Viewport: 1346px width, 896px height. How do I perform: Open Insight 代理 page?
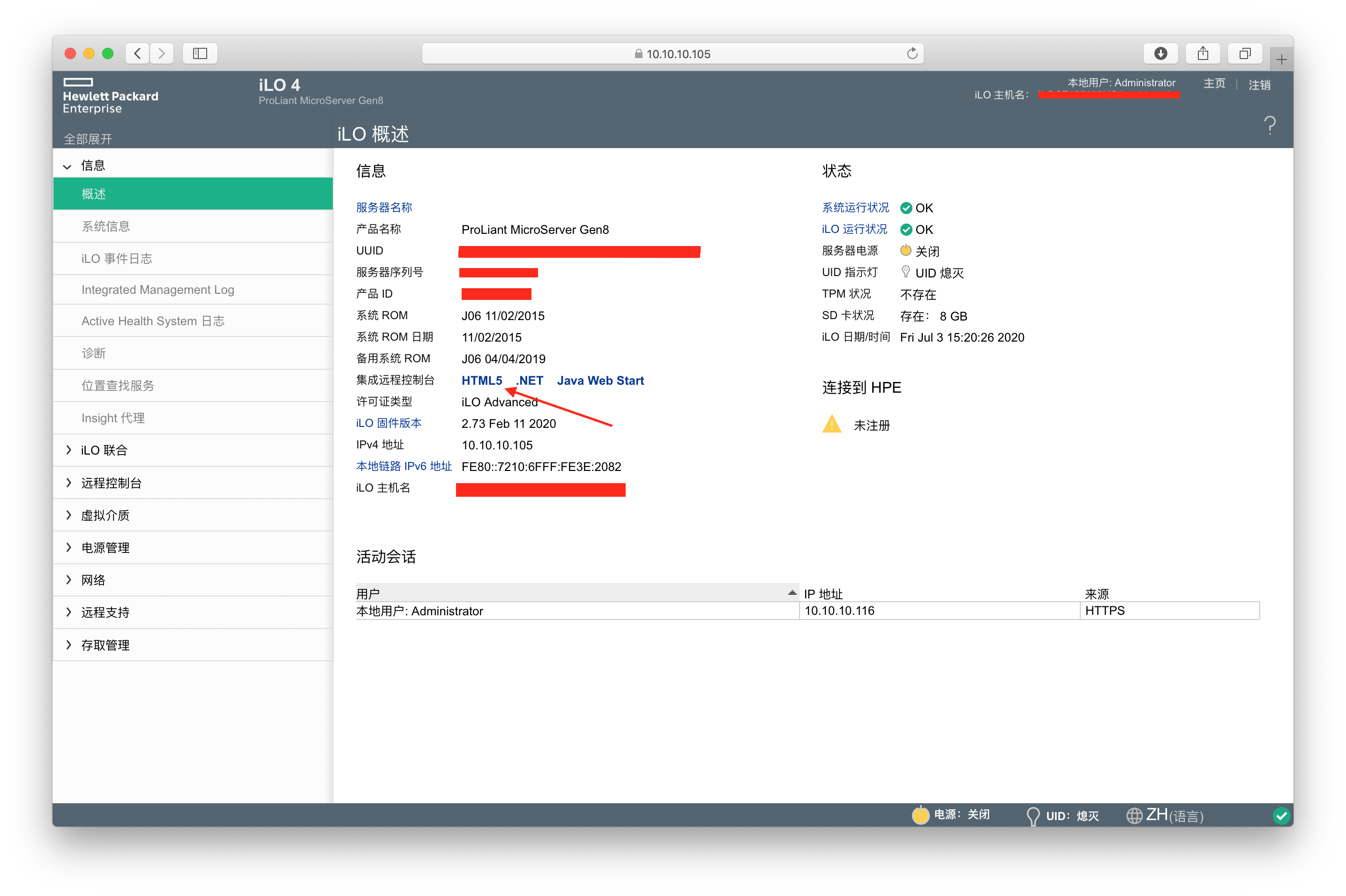pos(193,418)
